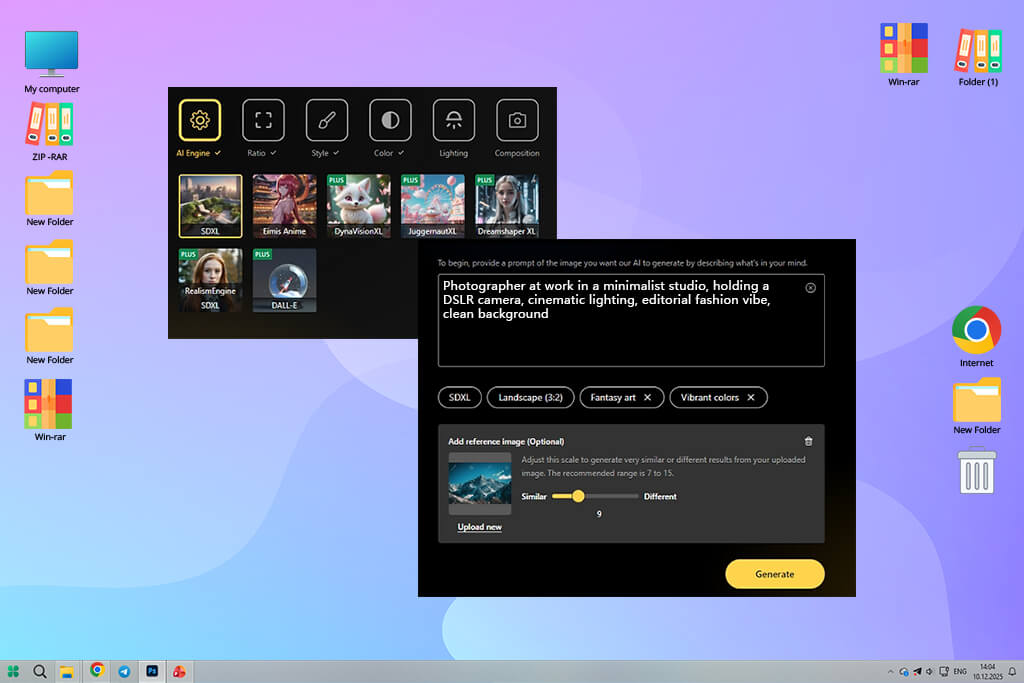This screenshot has width=1024, height=683.
Task: Show hidden tray icons chevron
Action: (x=890, y=671)
